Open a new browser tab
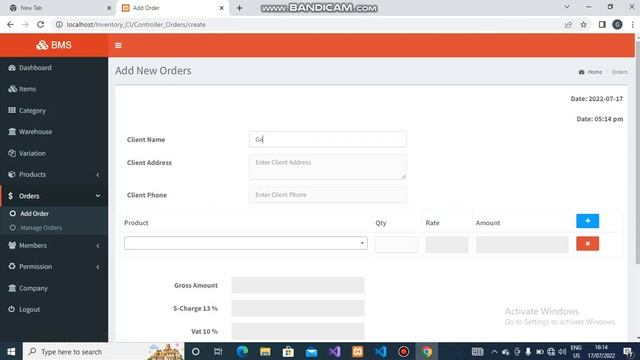Viewport: 640px width, 360px height. [x=240, y=8]
